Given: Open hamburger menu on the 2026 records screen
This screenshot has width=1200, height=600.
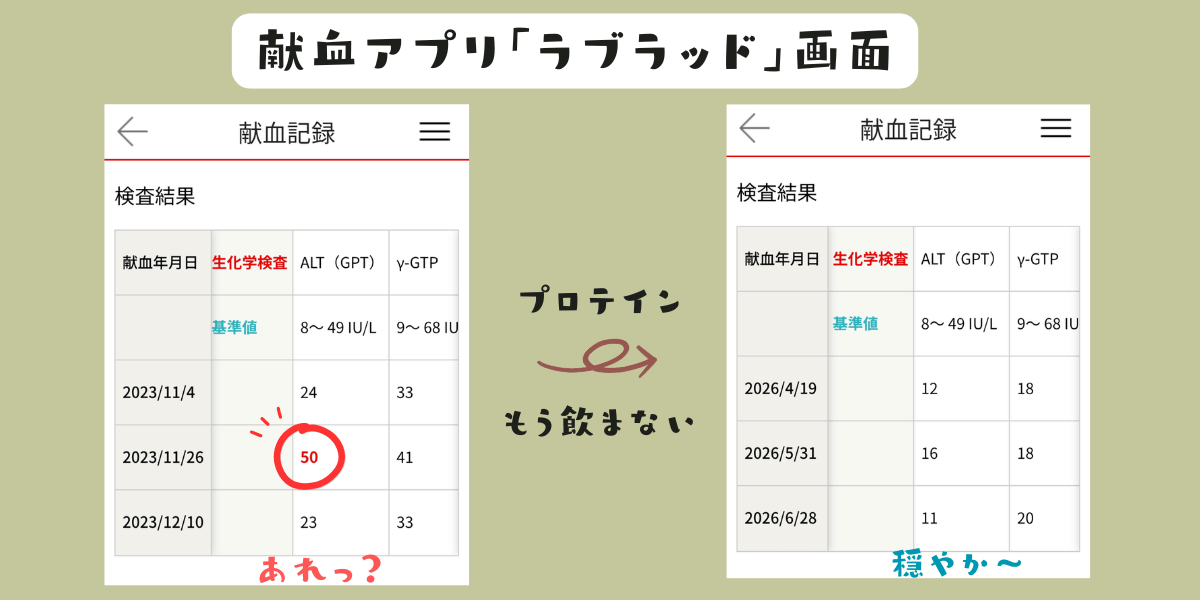Looking at the screenshot, I should tap(1056, 128).
